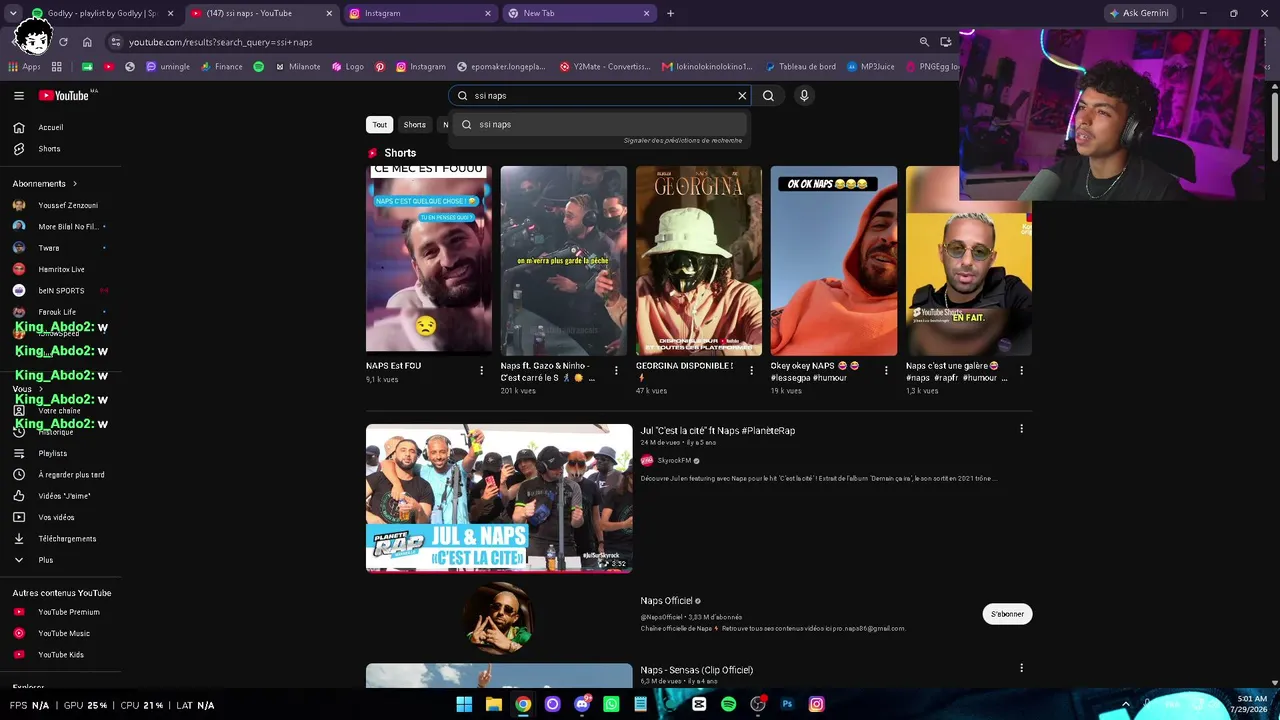Switch to the Instagram browser tab
1280x720 pixels.
tap(420, 13)
